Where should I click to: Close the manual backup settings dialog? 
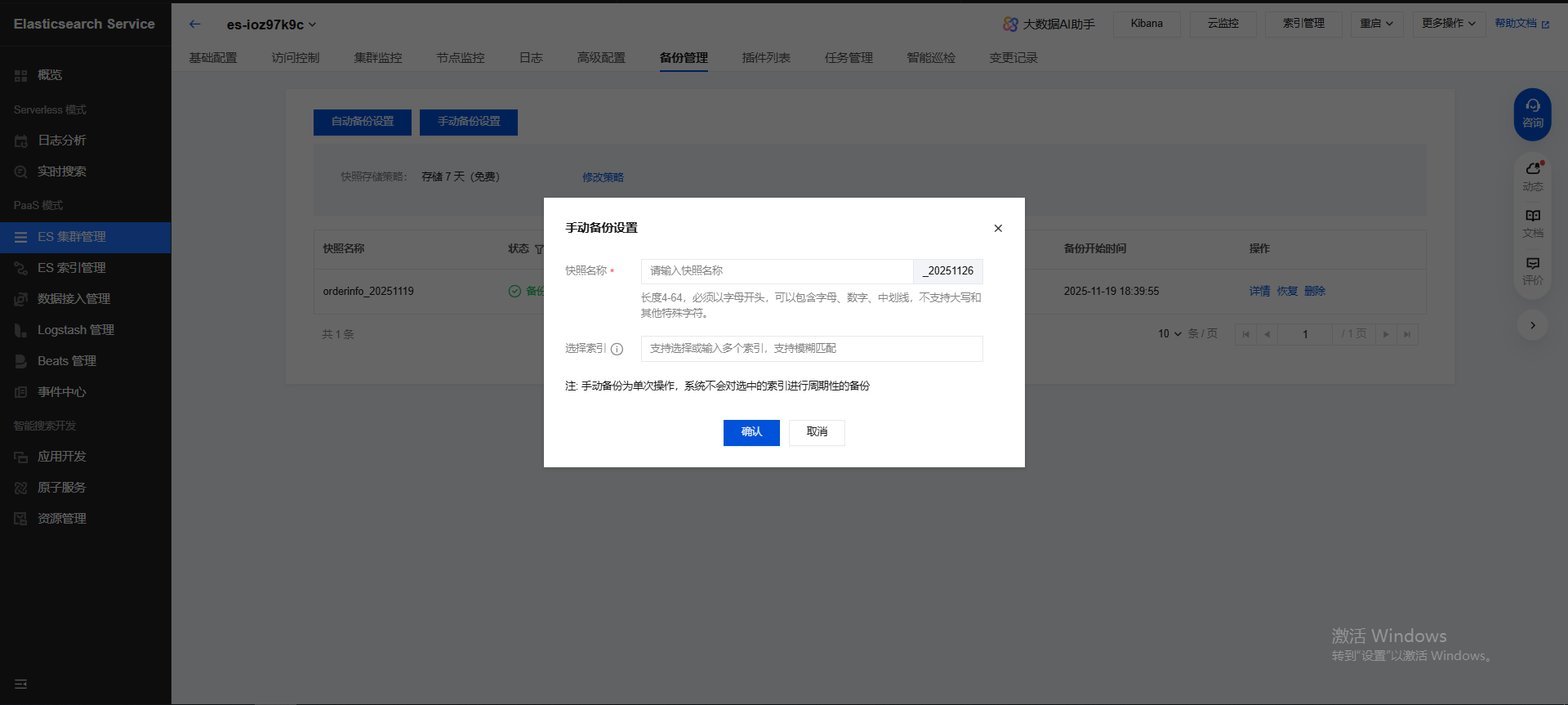click(998, 229)
